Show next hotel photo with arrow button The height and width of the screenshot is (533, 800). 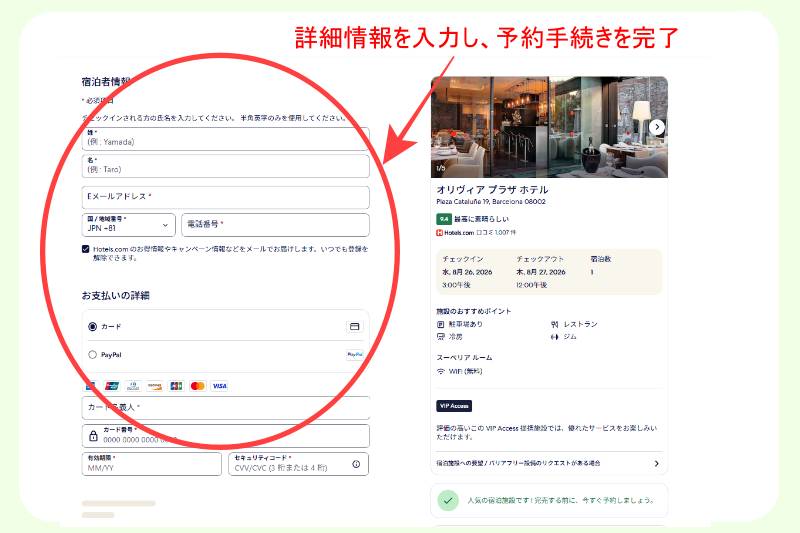click(657, 126)
